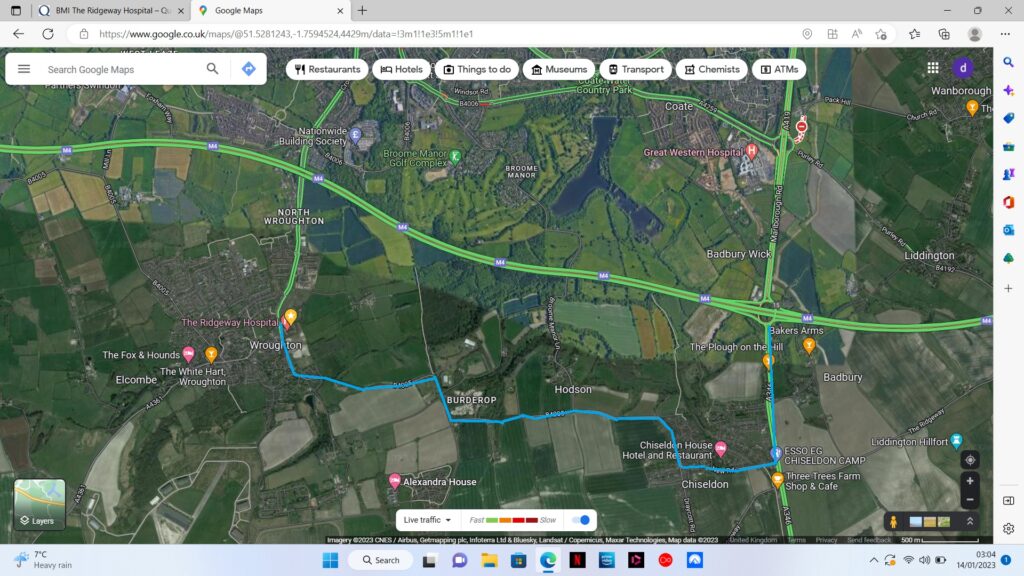Viewport: 1024px width, 576px height.
Task: Toggle the live traffic switch
Action: 580,520
